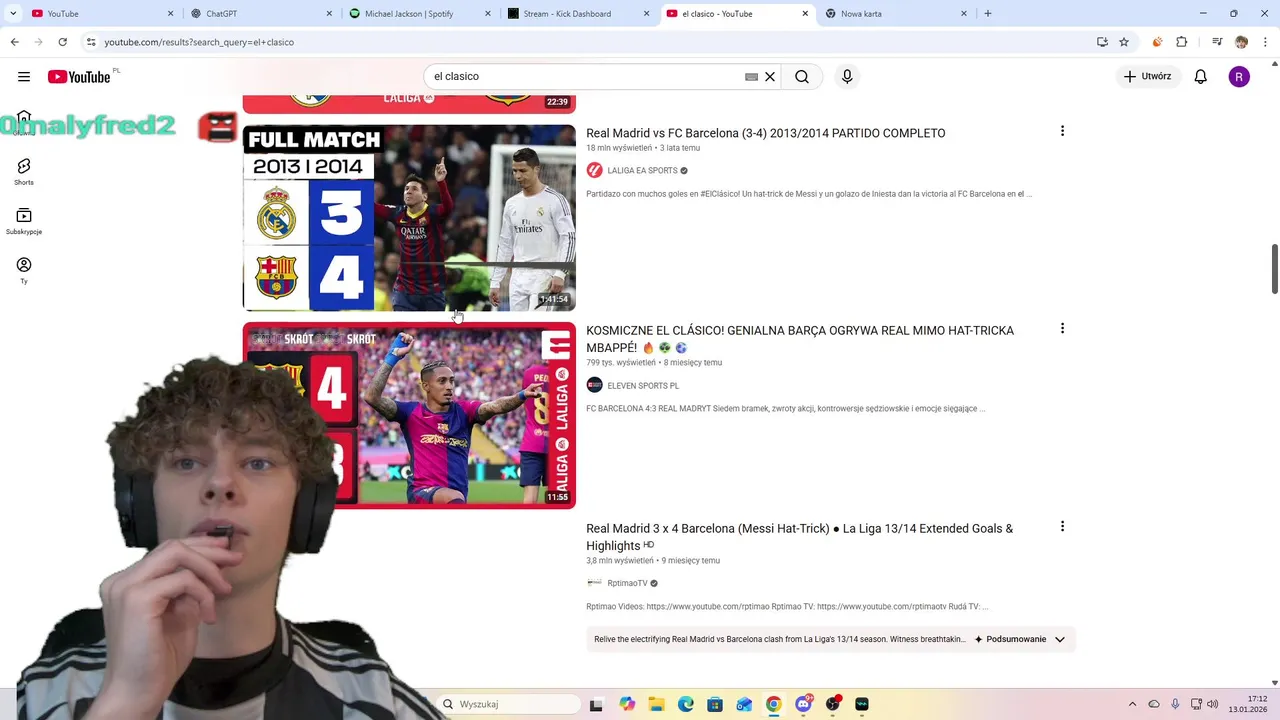This screenshot has width=1280, height=720.
Task: Start voice search with the microphone
Action: [847, 77]
